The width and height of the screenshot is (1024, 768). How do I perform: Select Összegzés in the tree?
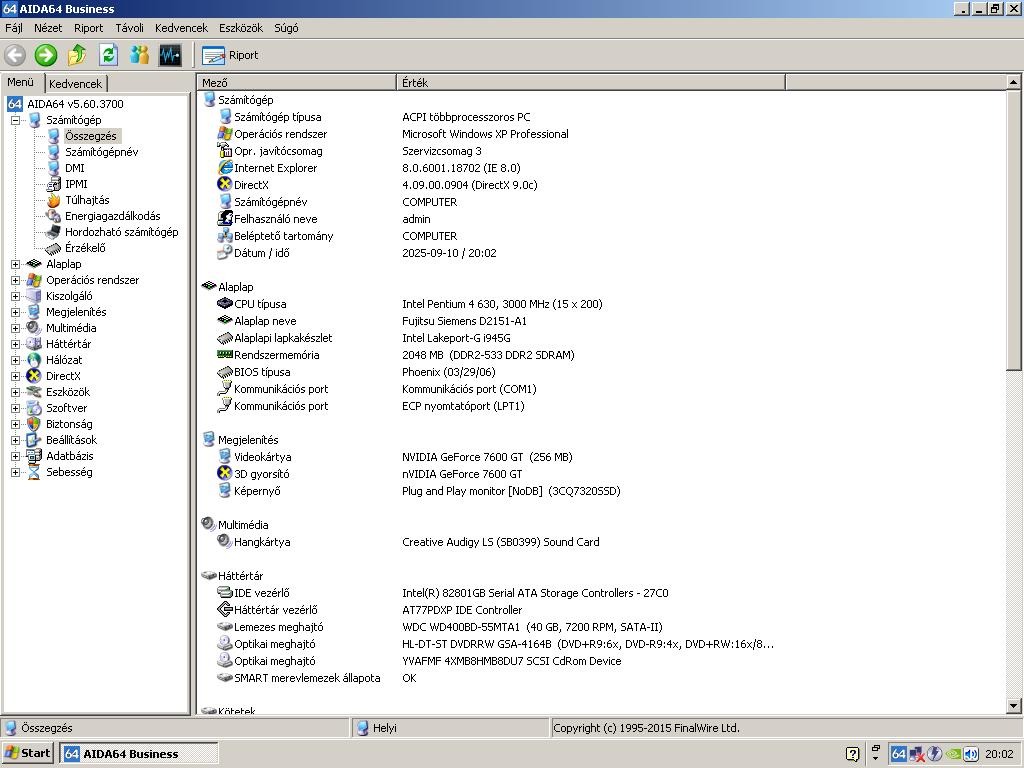[x=91, y=136]
